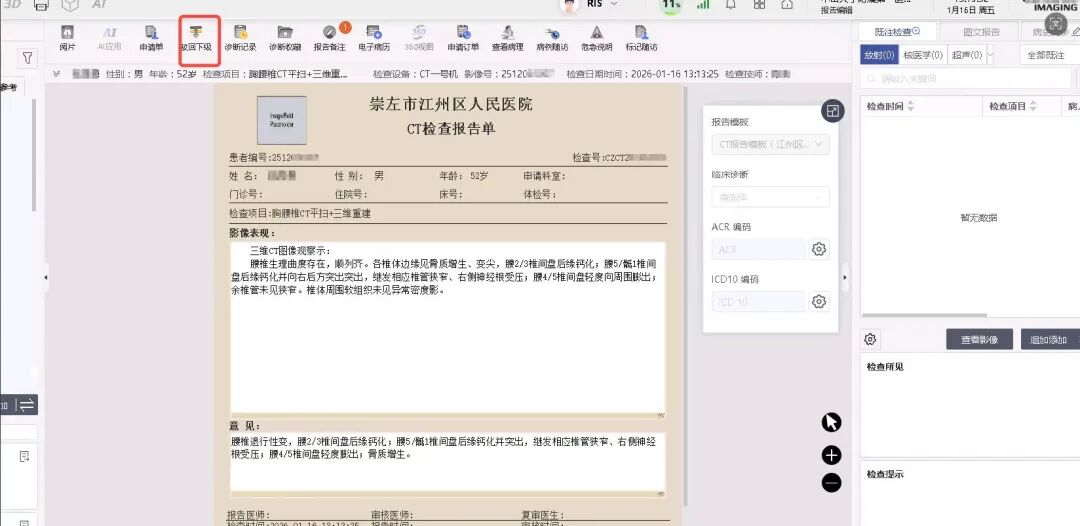Click the swap arrows icon on left edge
The height and width of the screenshot is (526, 1080).
(x=27, y=405)
